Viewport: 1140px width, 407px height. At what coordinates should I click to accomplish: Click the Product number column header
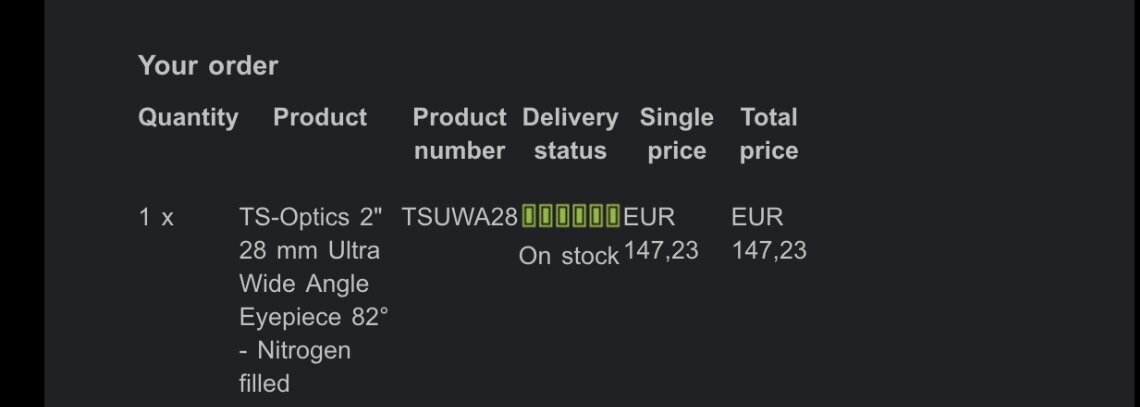pos(459,134)
